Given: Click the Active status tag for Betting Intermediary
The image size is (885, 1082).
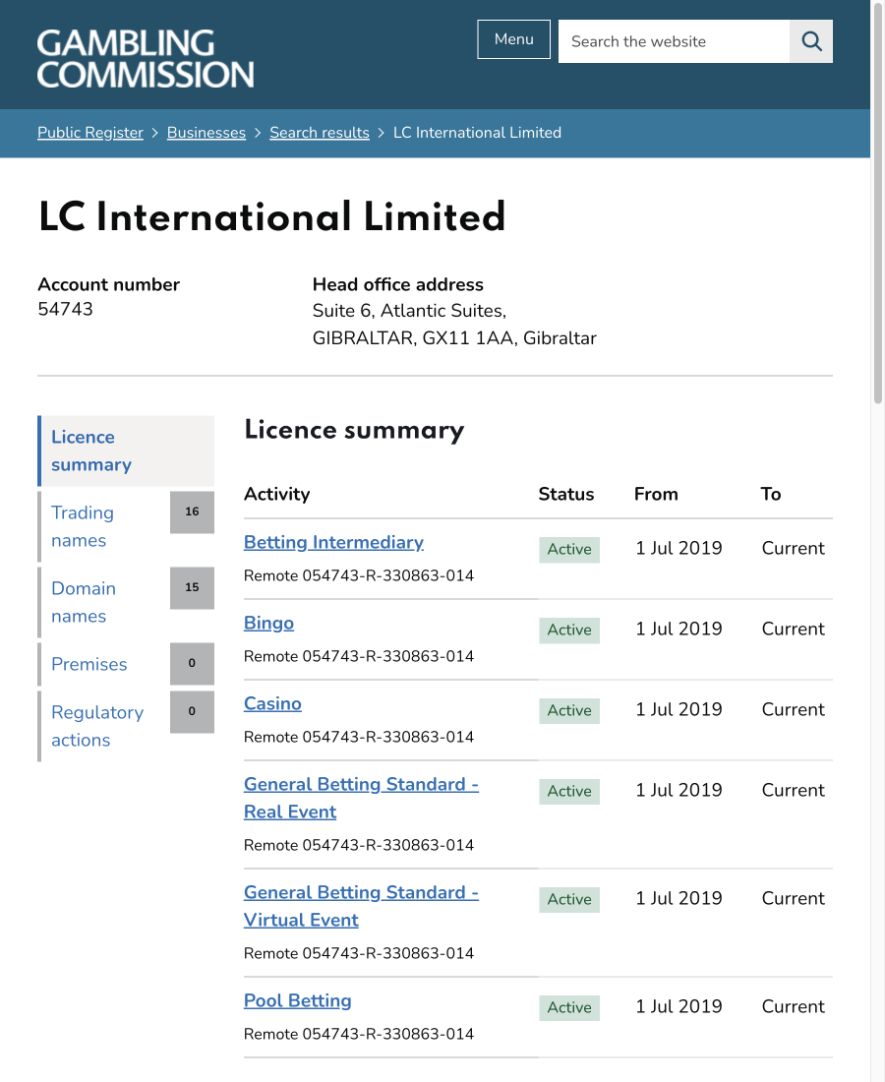Looking at the screenshot, I should tap(570, 549).
